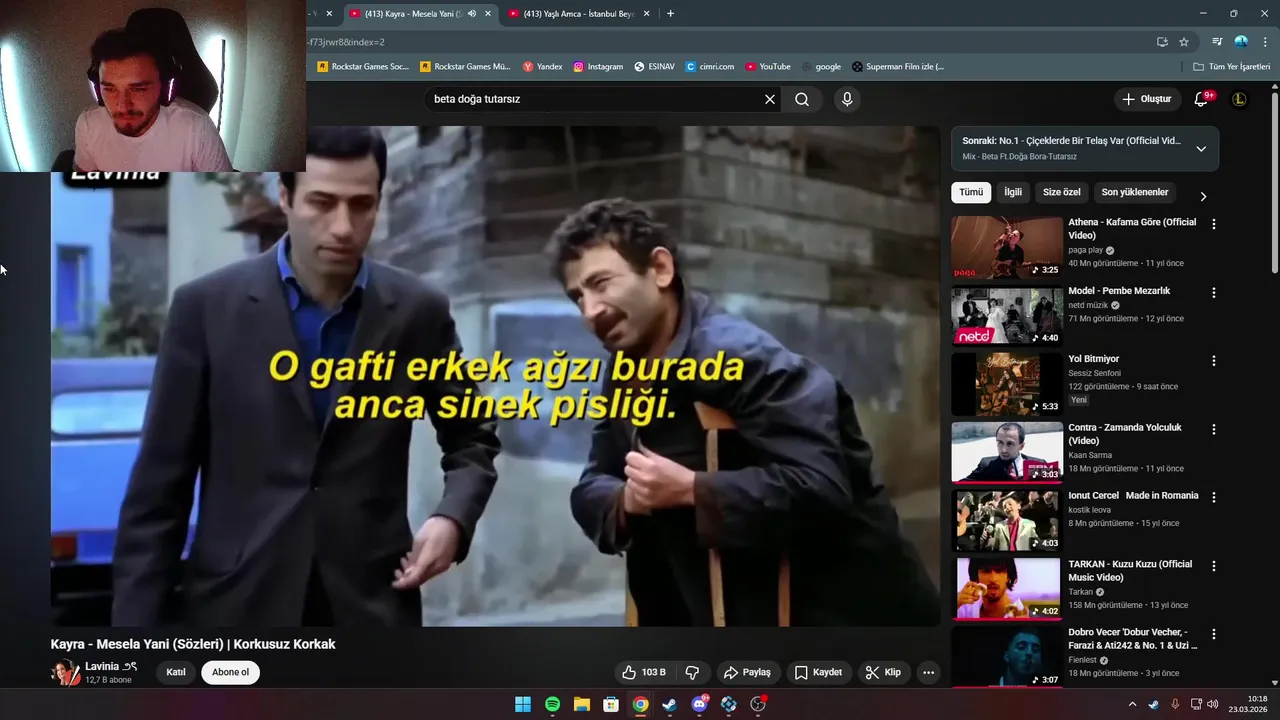Image resolution: width=1280 pixels, height=720 pixels.
Task: Open options menu for TARKAN - Kuzu Kuzu
Action: pos(1214,566)
